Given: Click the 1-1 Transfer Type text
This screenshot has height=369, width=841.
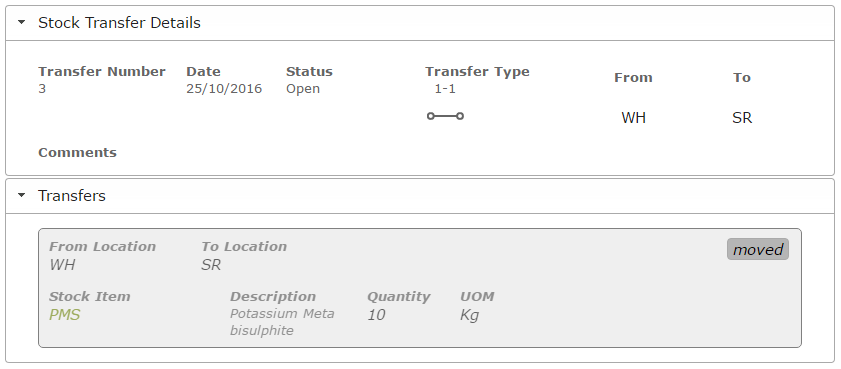Looking at the screenshot, I should 445,89.
